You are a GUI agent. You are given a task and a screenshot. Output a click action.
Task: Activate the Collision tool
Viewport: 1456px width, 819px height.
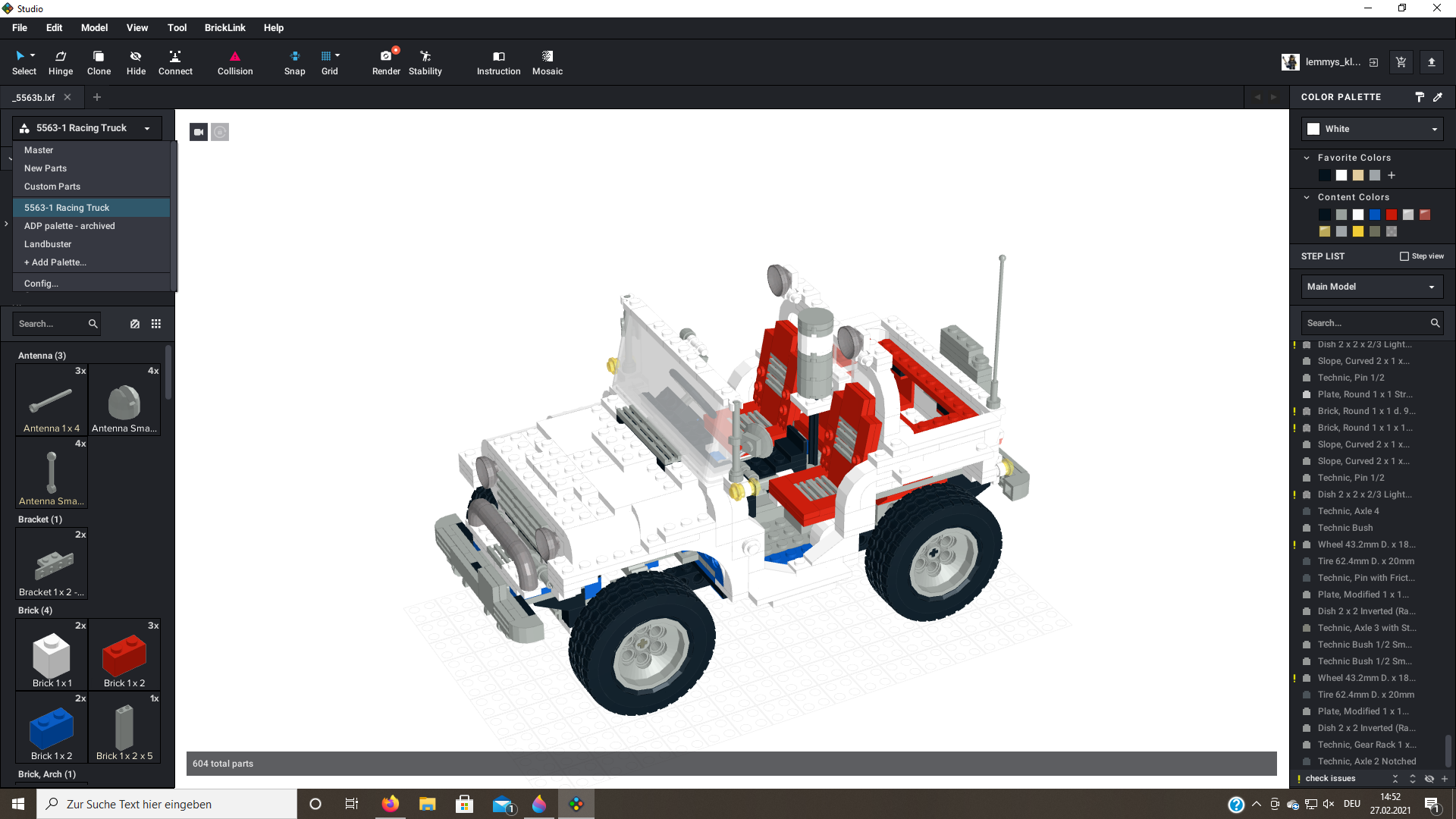235,62
